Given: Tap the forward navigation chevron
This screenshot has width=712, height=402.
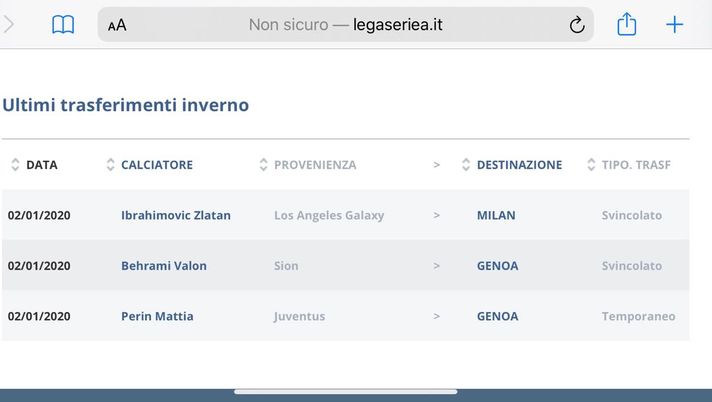Looking at the screenshot, I should 9,25.
